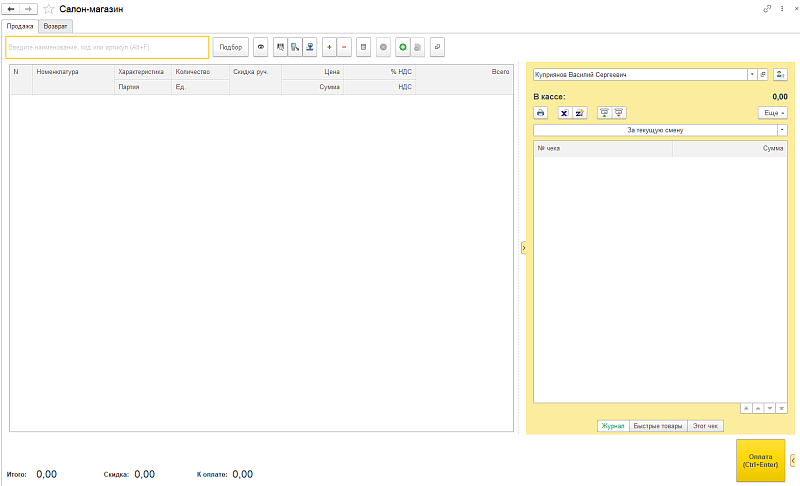This screenshot has width=800, height=486.
Task: Click the Подбор button
Action: pos(231,47)
